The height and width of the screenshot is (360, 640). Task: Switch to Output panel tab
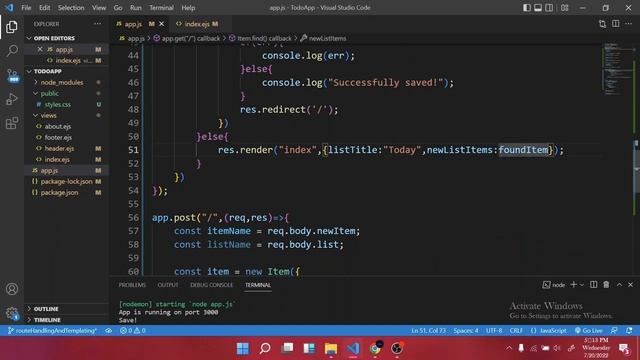[x=168, y=285]
